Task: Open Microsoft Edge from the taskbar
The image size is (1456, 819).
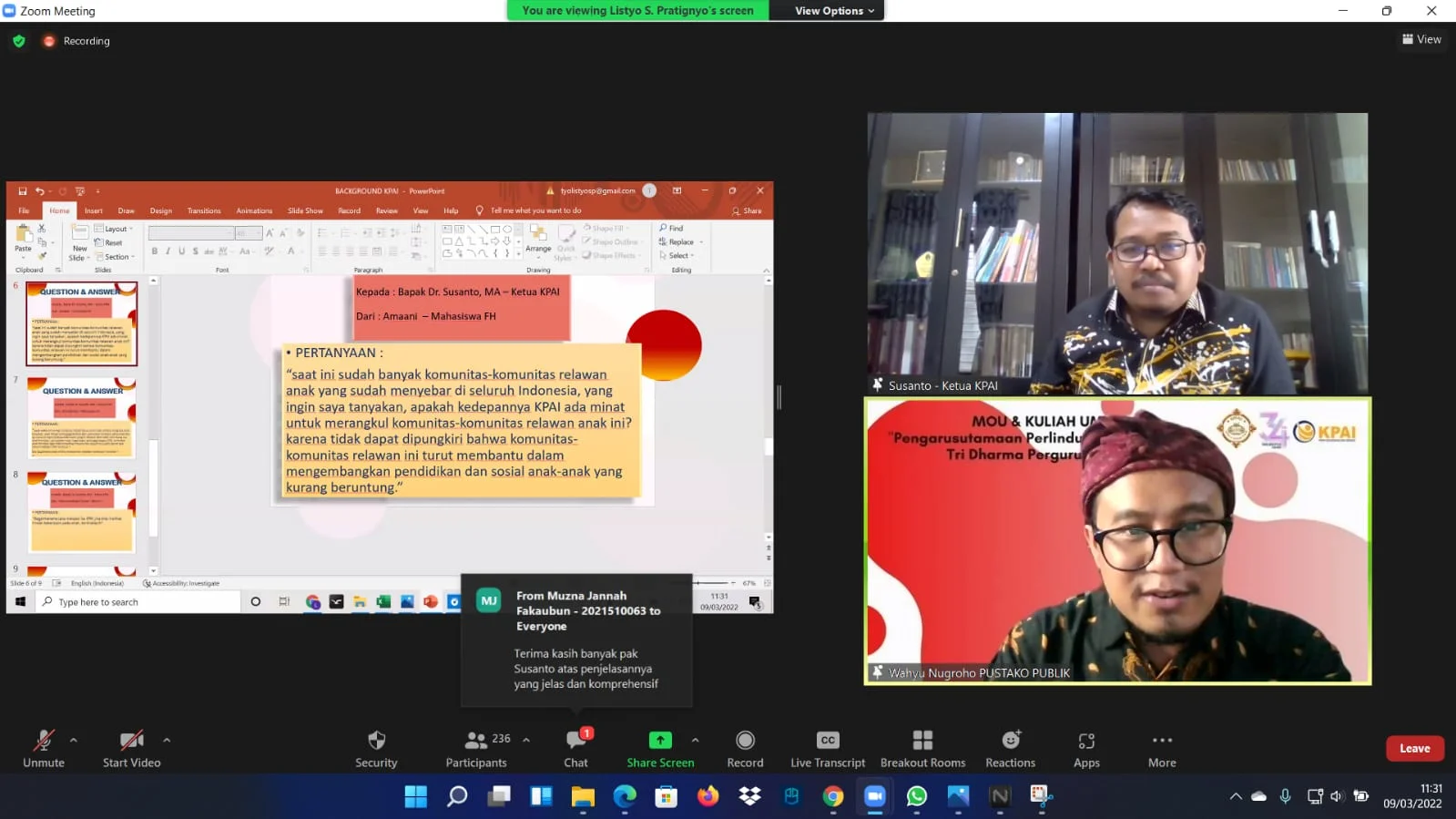Action: click(x=625, y=796)
